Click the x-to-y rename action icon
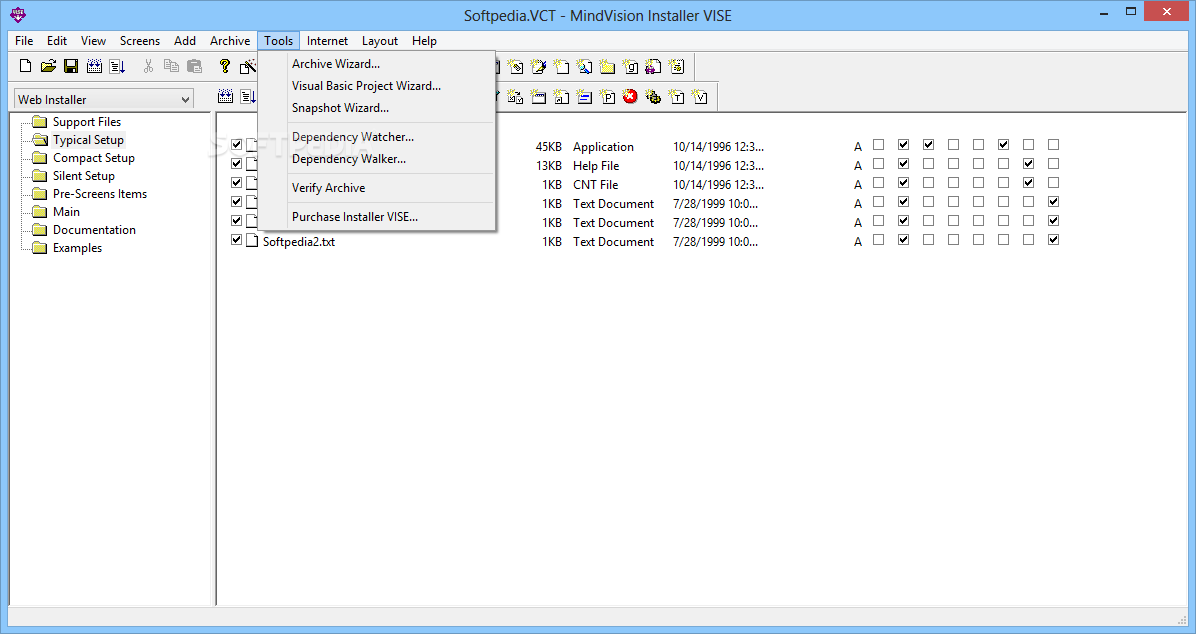The image size is (1196, 634). (515, 96)
